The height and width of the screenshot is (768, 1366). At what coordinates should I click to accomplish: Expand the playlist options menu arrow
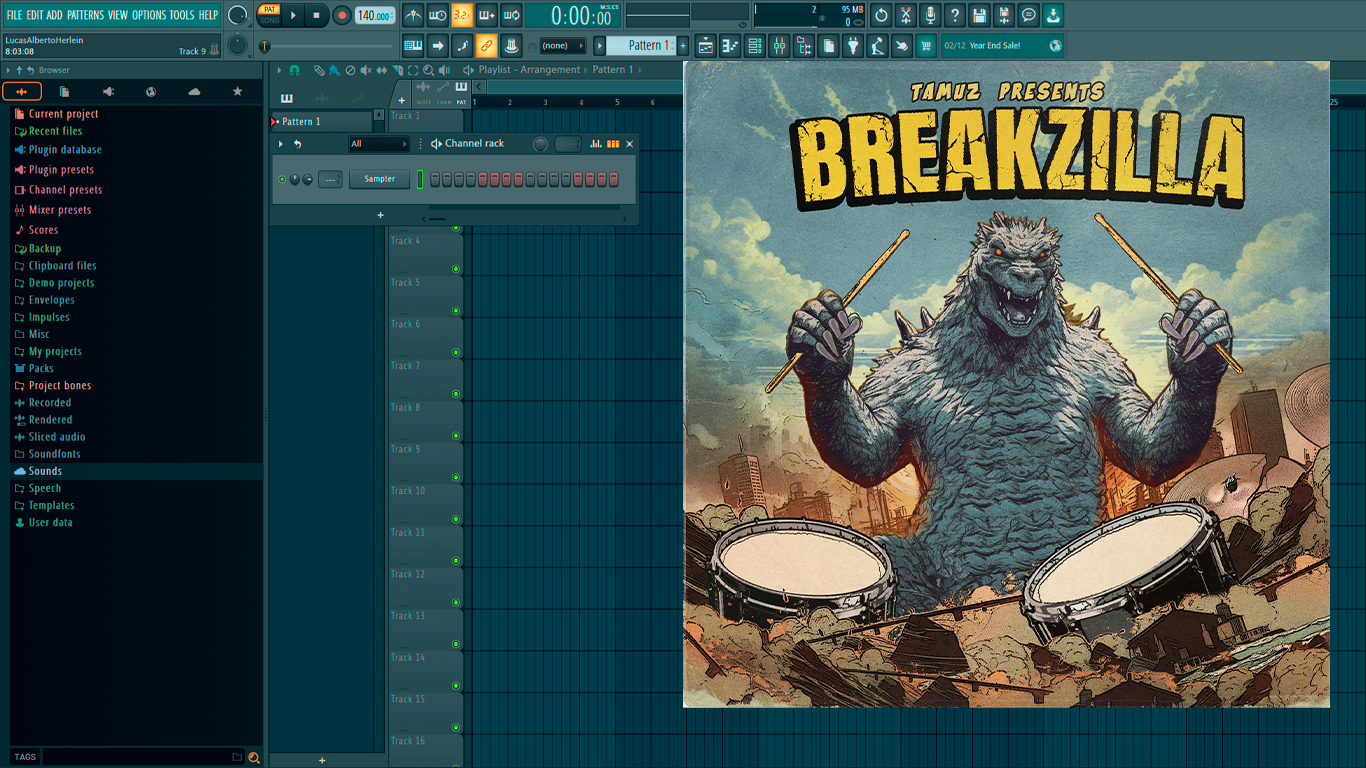point(279,70)
